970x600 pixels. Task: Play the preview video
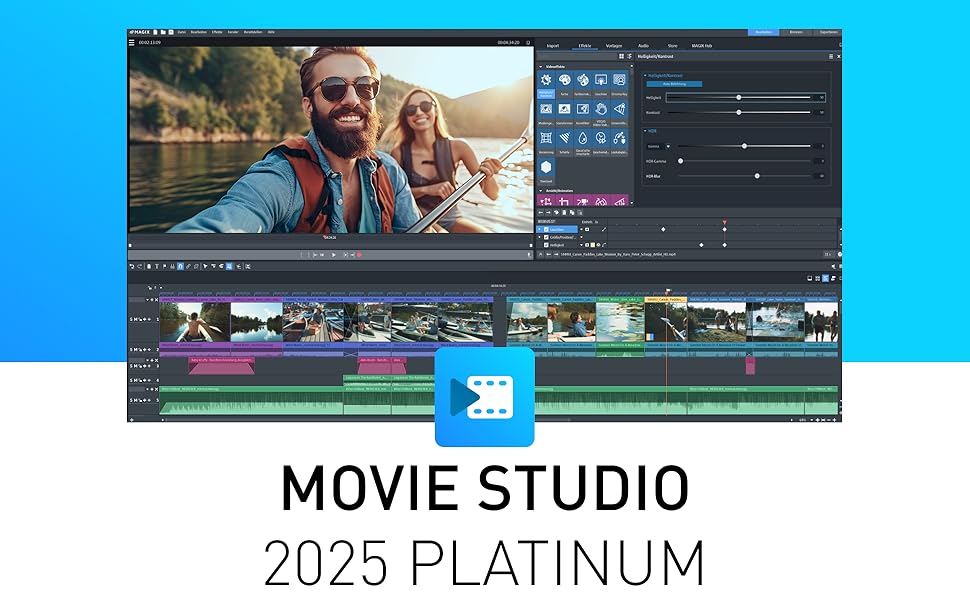[334, 255]
